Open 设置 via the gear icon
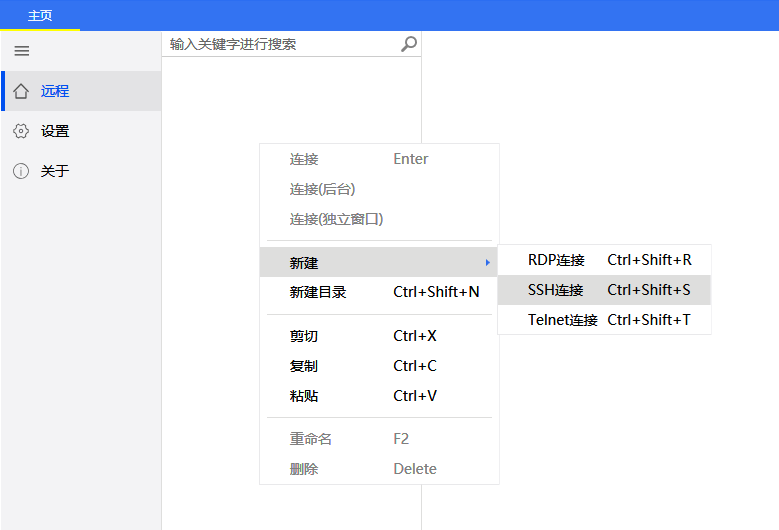Image resolution: width=779 pixels, height=530 pixels. point(21,131)
